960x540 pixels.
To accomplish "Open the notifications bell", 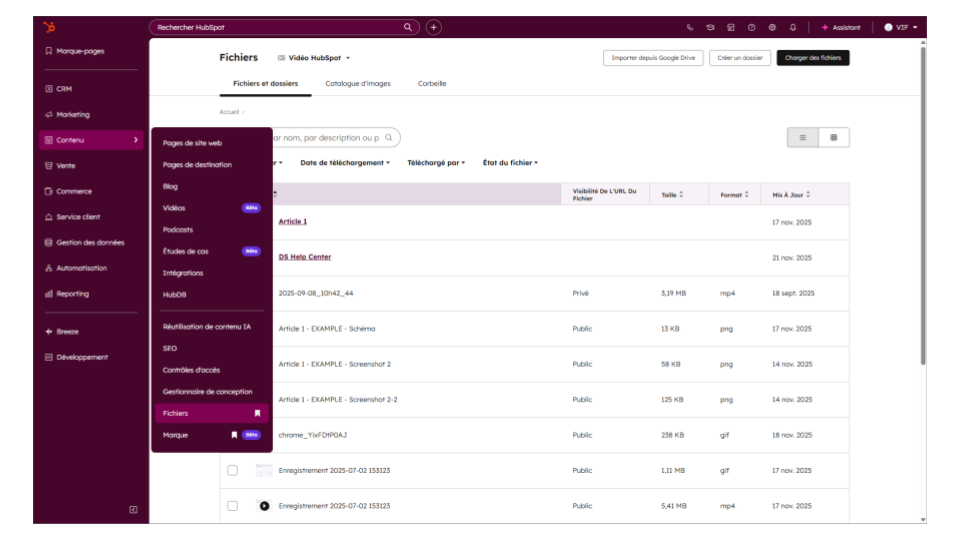I will pyautogui.click(x=793, y=27).
